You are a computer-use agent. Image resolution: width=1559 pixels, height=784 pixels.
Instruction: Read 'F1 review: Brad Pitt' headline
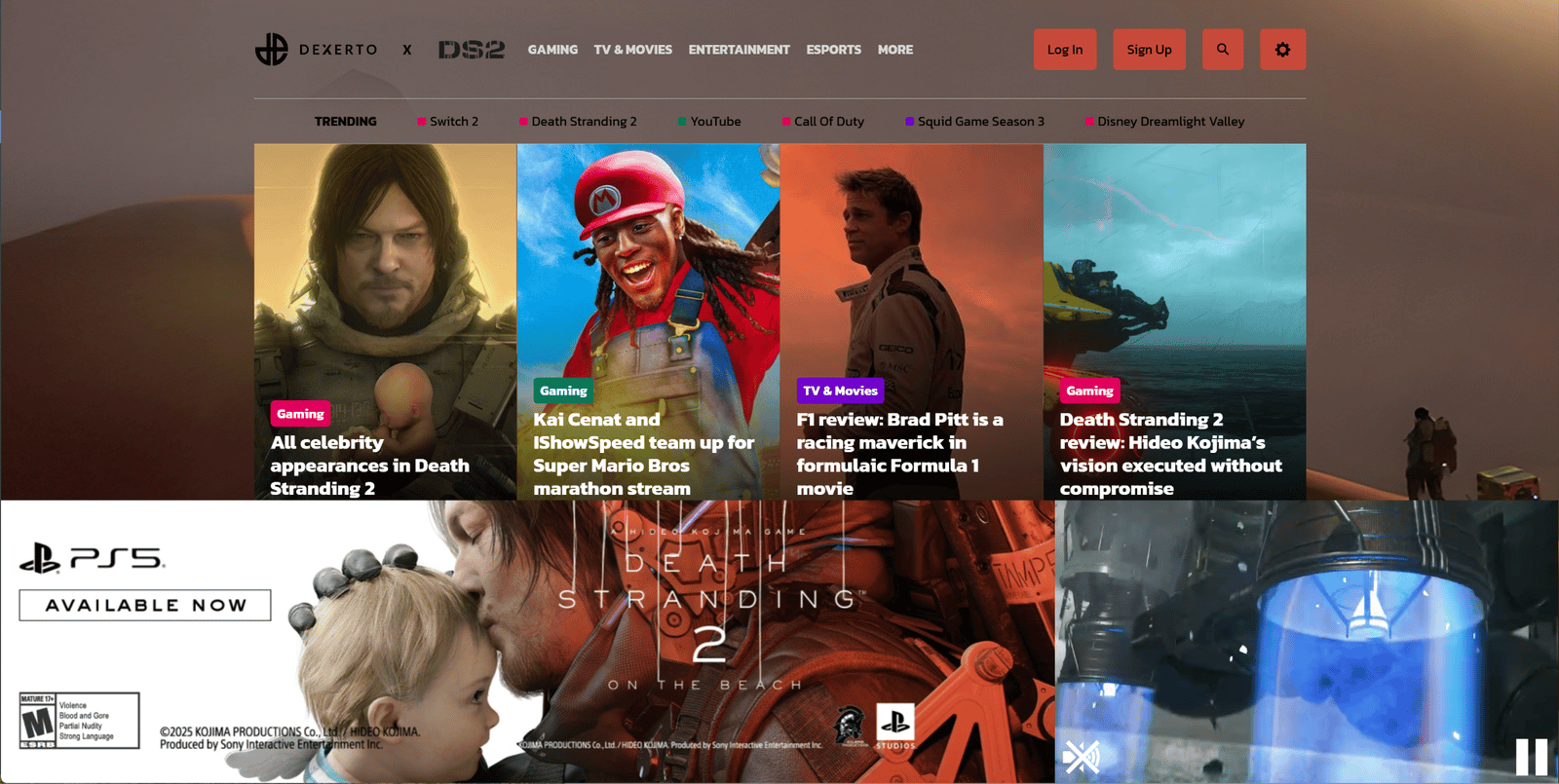coord(900,454)
